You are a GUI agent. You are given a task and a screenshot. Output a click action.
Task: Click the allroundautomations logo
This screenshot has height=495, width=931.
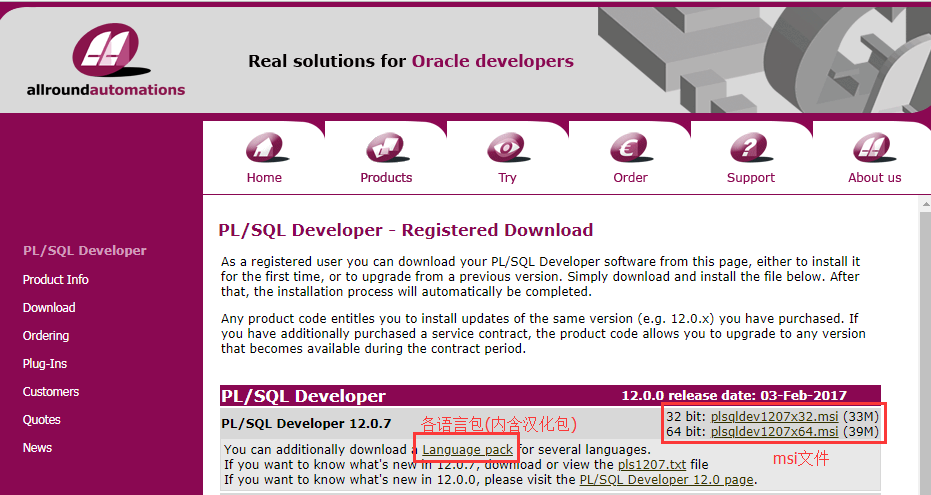tap(106, 60)
